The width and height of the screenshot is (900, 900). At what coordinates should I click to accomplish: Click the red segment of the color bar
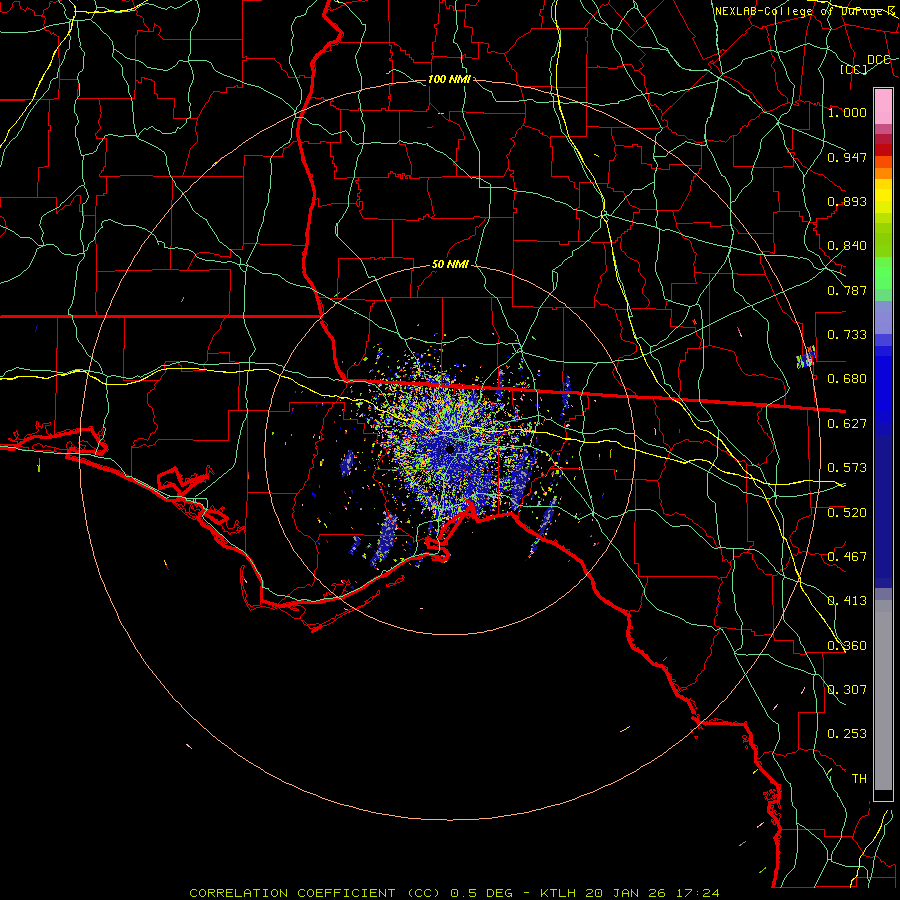coord(883,150)
